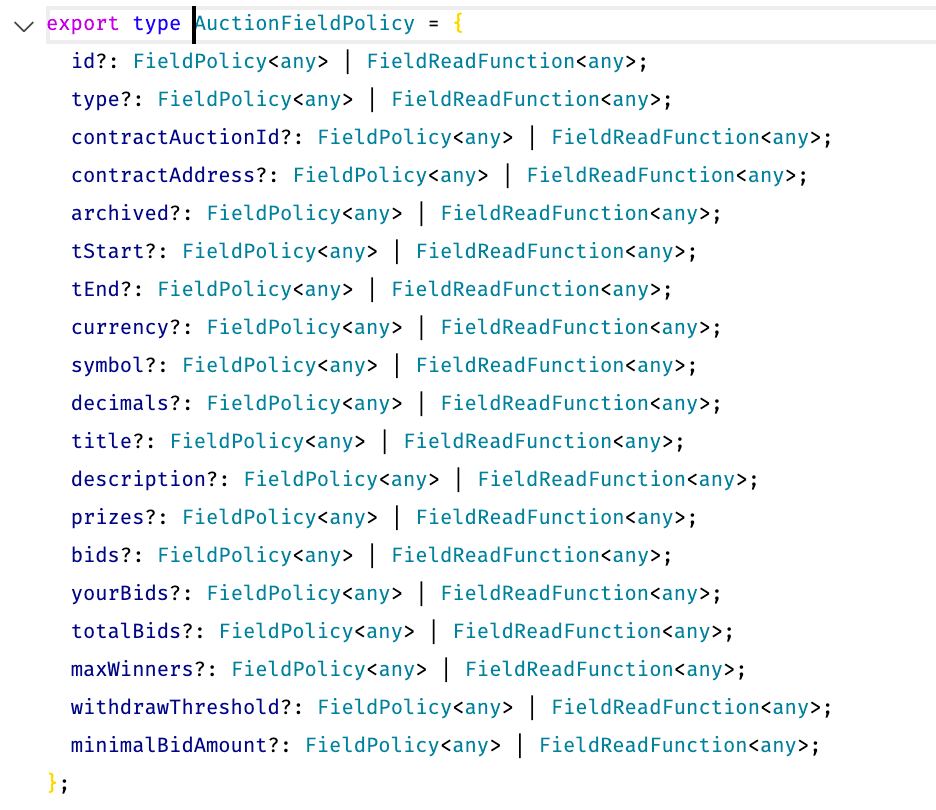The image size is (936, 810).
Task: Click the bids? property
Action: point(101,555)
